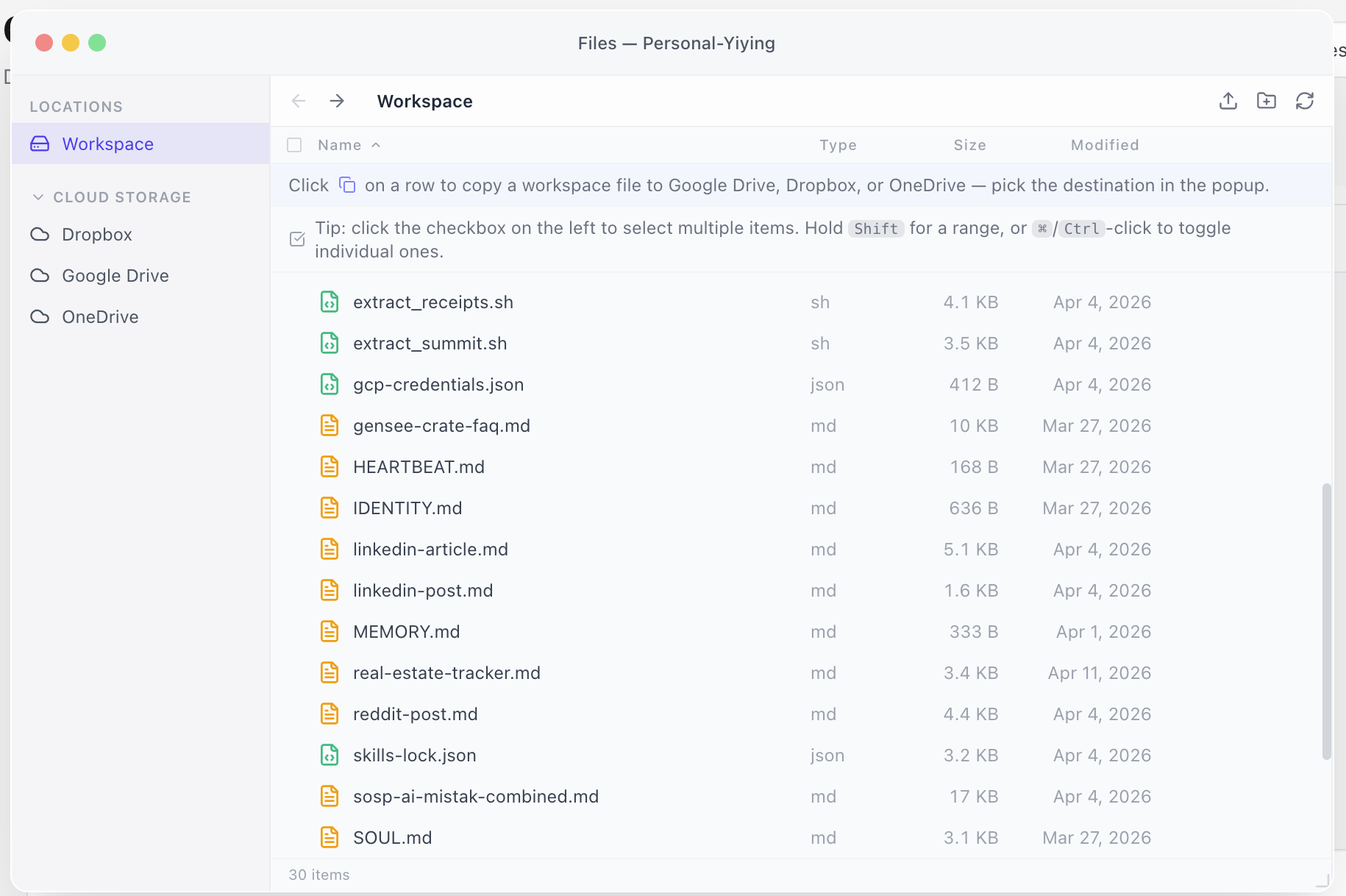Collapse the Cloud Storage section
The width and height of the screenshot is (1346, 896).
[x=38, y=196]
